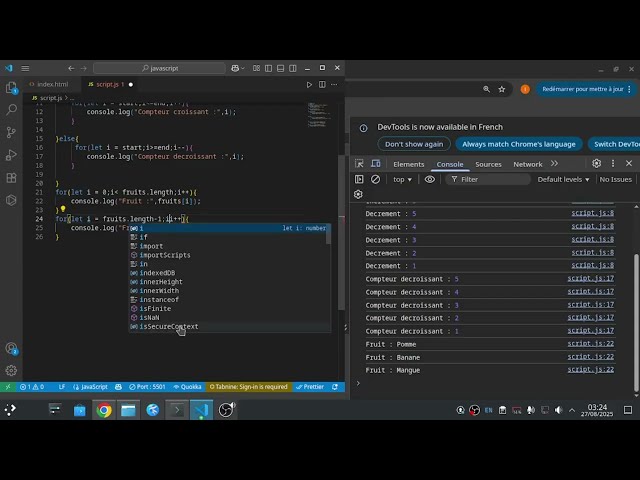Open Run and Debug view
The height and width of the screenshot is (480, 640).
tap(11, 155)
